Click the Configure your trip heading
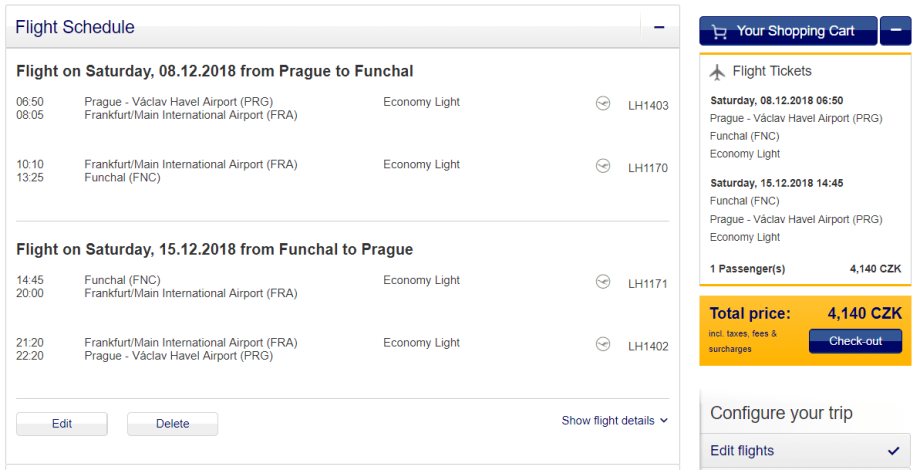This screenshot has width=920, height=470. [x=781, y=413]
